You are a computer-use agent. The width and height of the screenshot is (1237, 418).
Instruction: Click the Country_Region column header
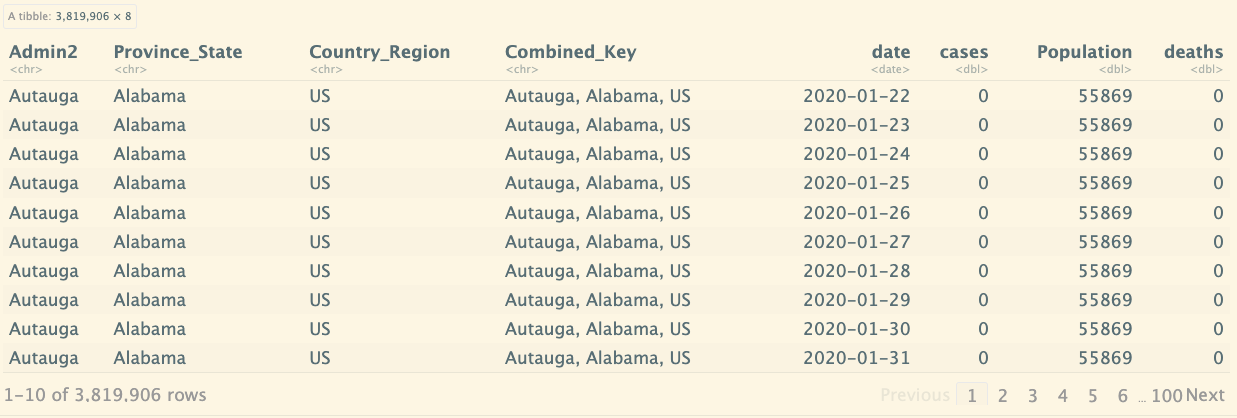pos(380,52)
